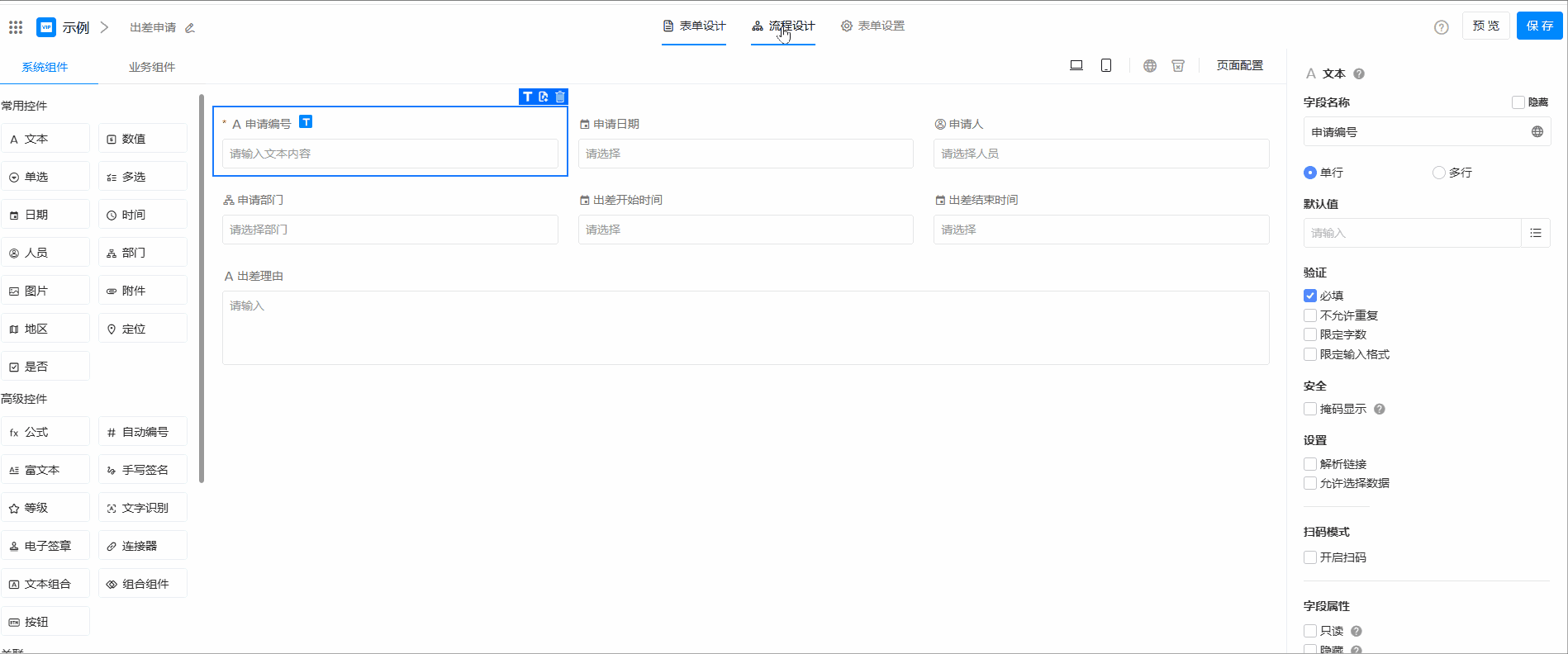This screenshot has height=654, width=1568.
Task: Switch to 流程设计 tab
Action: [783, 26]
